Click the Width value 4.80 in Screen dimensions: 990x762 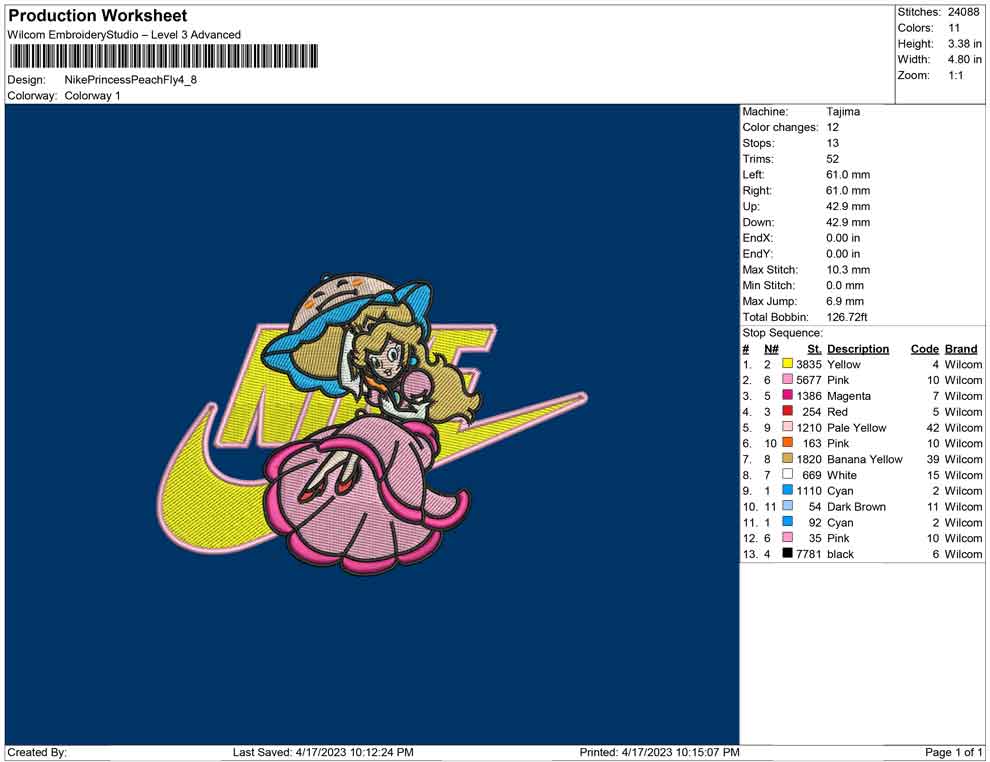tap(964, 59)
